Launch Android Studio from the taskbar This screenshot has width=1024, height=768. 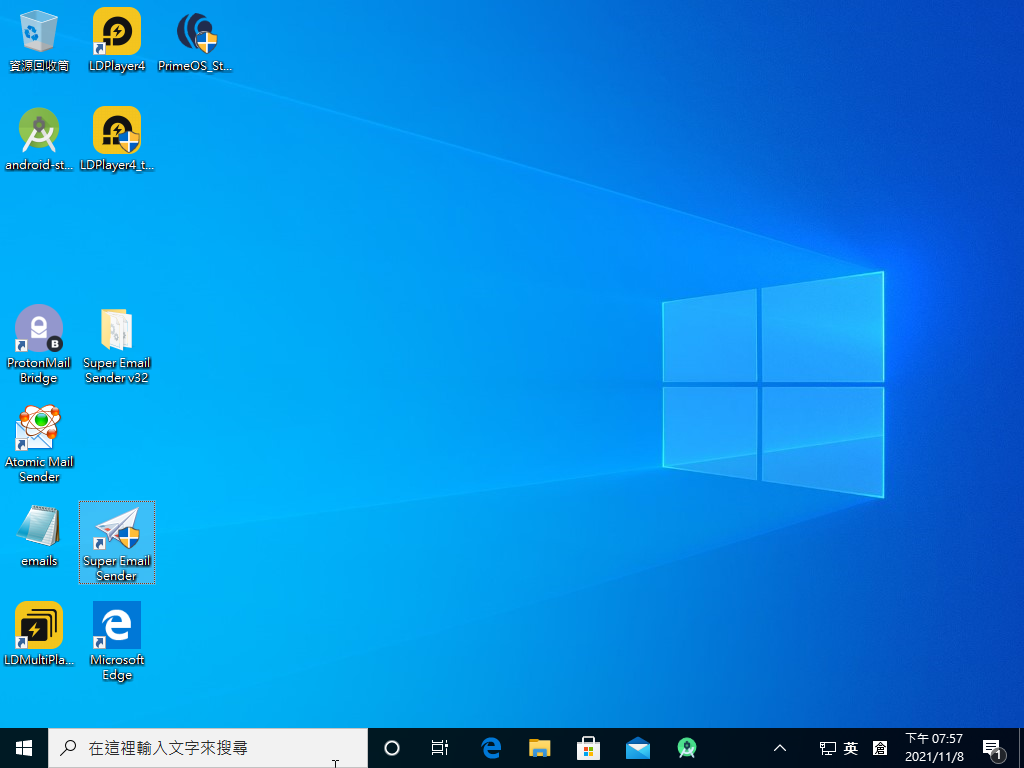pos(687,747)
